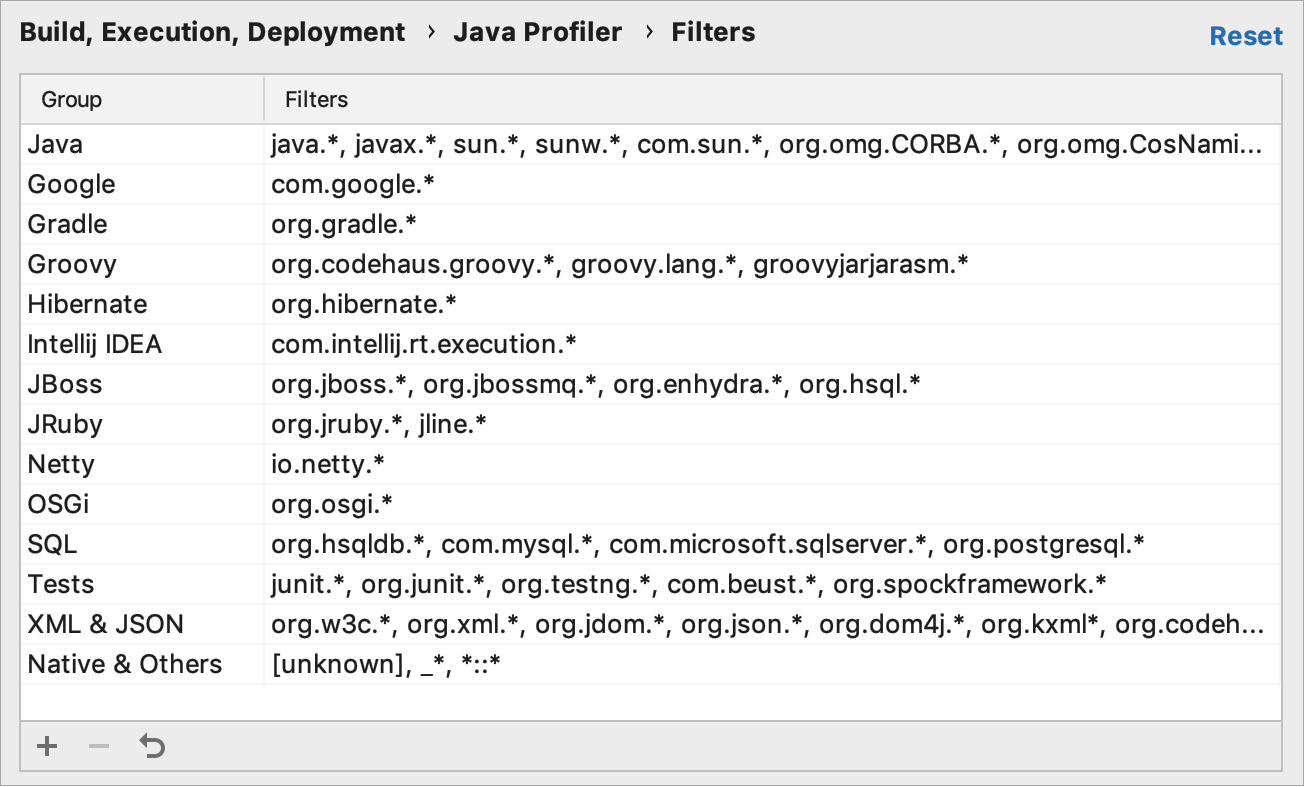Click the Group column header
Viewport: 1304px width, 787px height.
coord(71,99)
